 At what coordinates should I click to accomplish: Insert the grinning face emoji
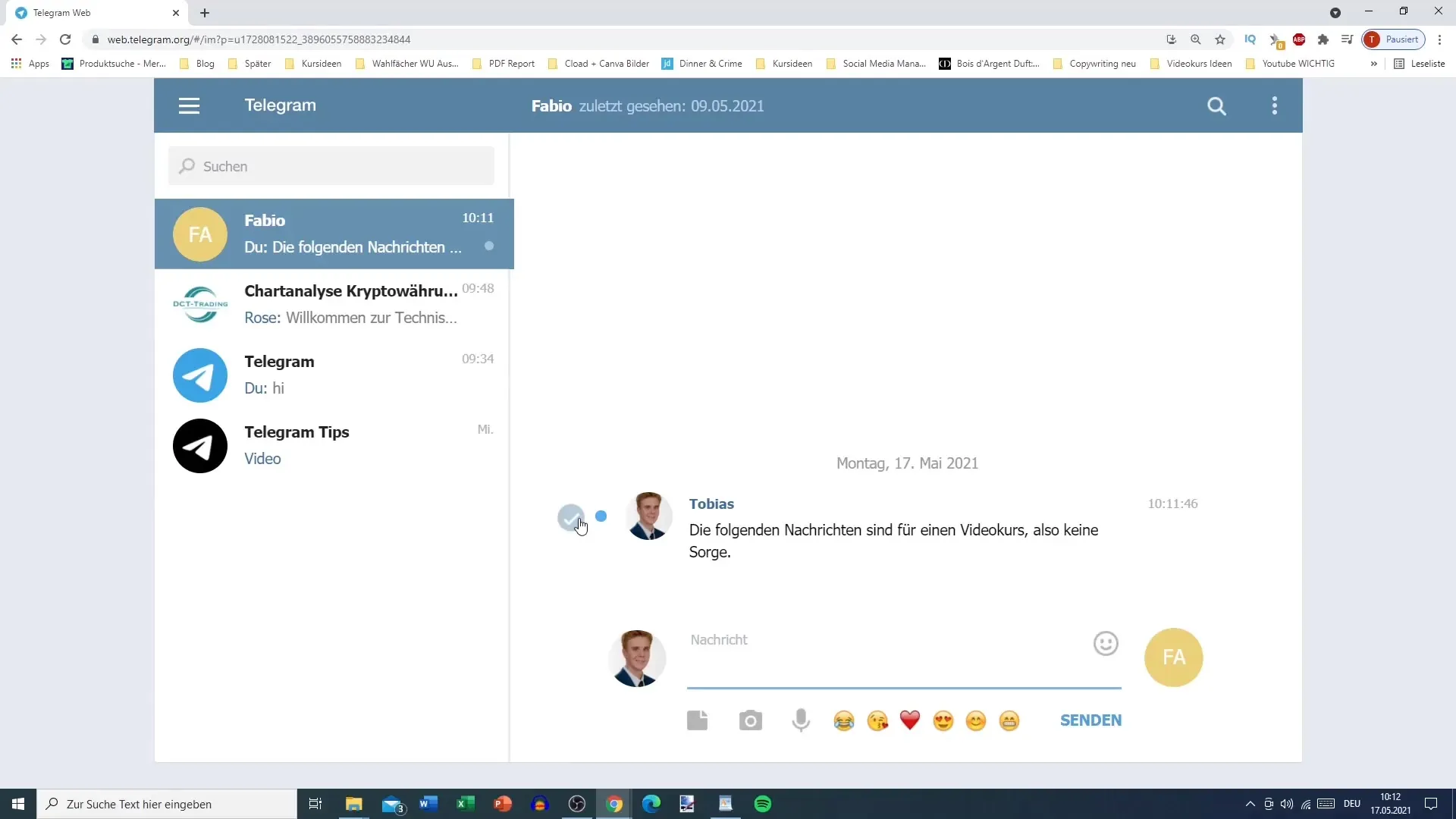click(1009, 720)
